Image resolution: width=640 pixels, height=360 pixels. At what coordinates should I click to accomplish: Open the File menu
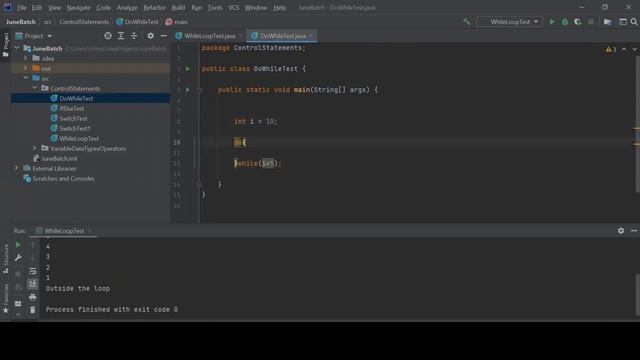pos(22,8)
